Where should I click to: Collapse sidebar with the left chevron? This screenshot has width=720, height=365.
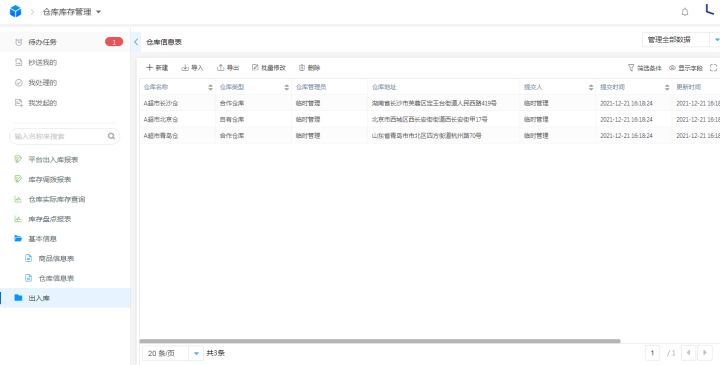click(136, 42)
